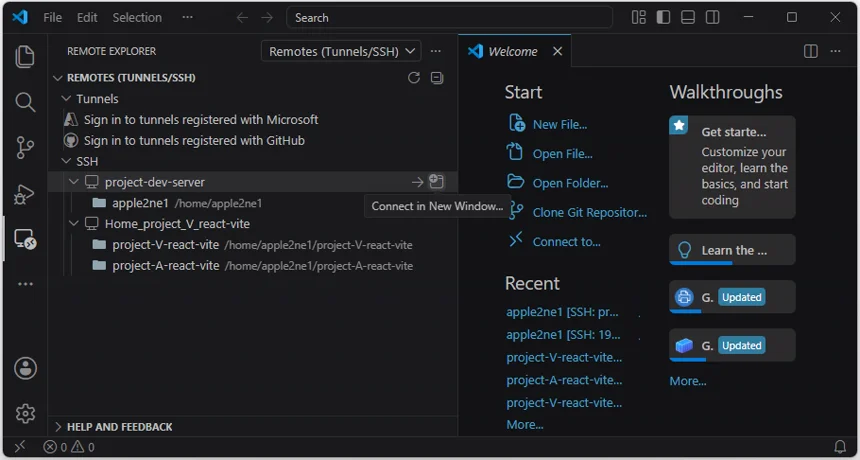This screenshot has height=460, width=860.
Task: Show additional views ellipsis in activity bar
Action: tap(25, 284)
